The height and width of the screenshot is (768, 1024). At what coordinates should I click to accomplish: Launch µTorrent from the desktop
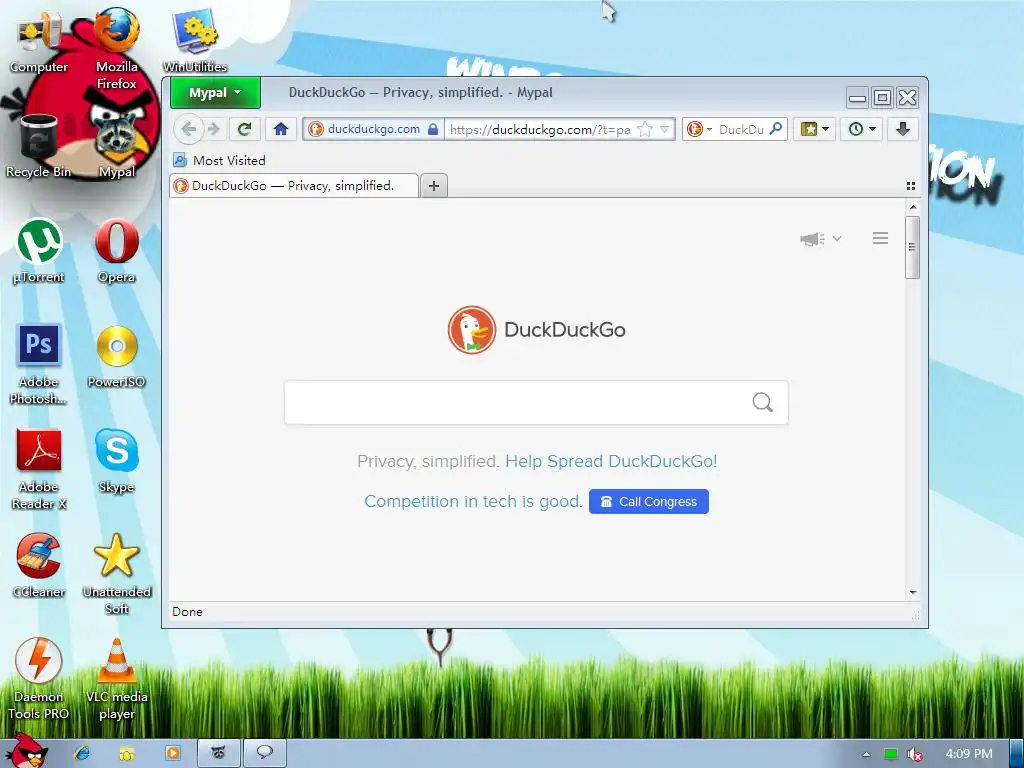tap(39, 251)
